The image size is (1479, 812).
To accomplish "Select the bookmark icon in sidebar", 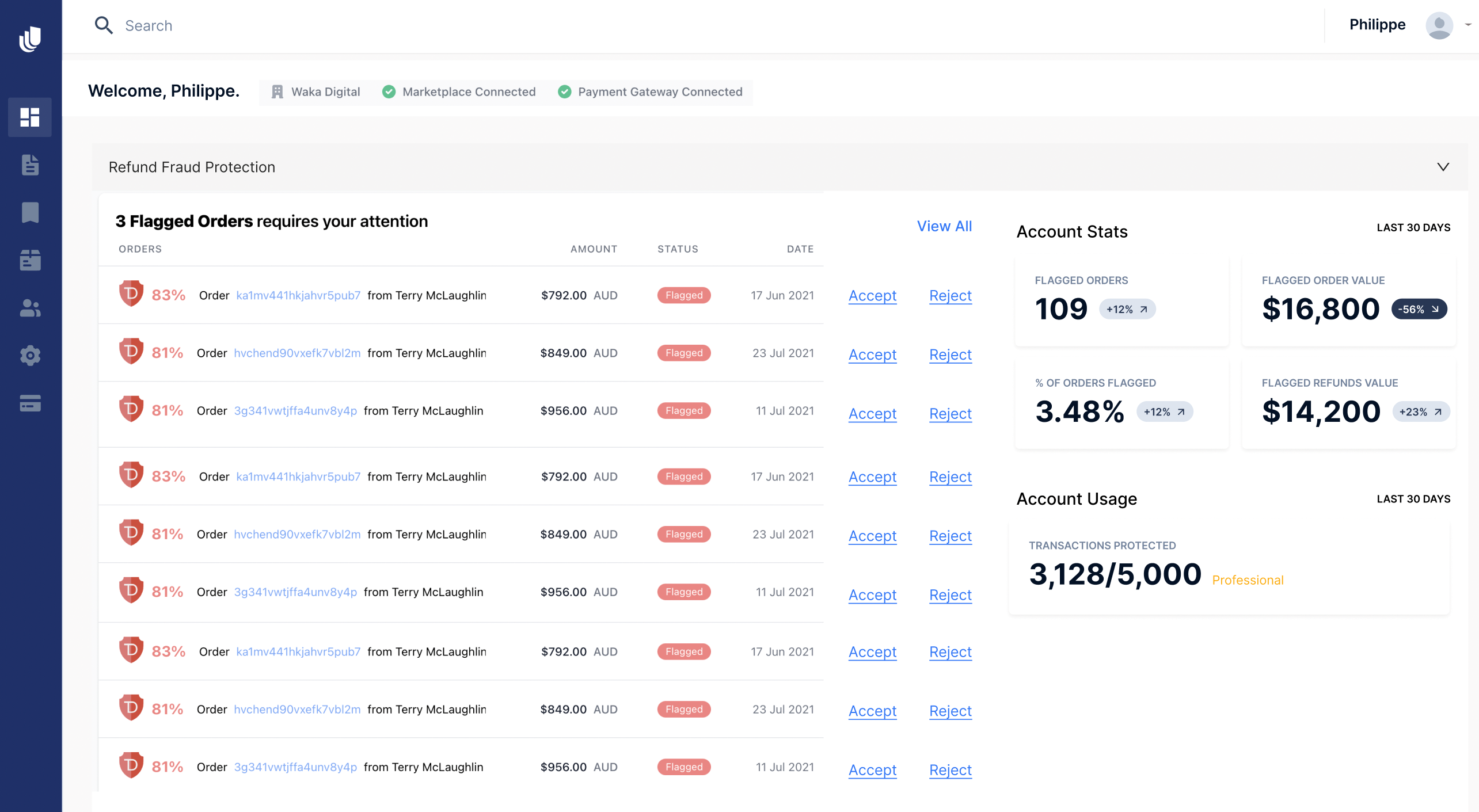I will [x=30, y=212].
